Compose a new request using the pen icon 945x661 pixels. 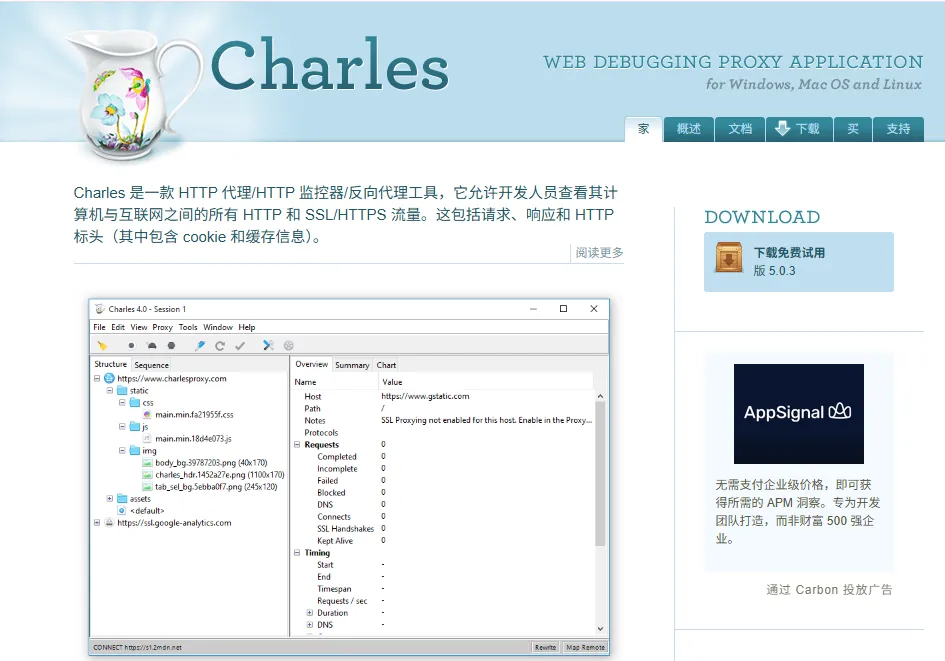coord(199,346)
